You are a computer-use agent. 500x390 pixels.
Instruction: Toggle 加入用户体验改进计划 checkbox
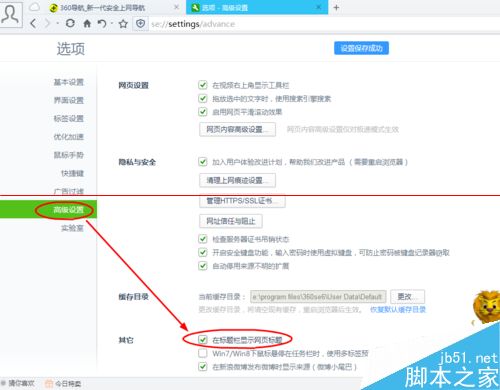[x=203, y=162]
